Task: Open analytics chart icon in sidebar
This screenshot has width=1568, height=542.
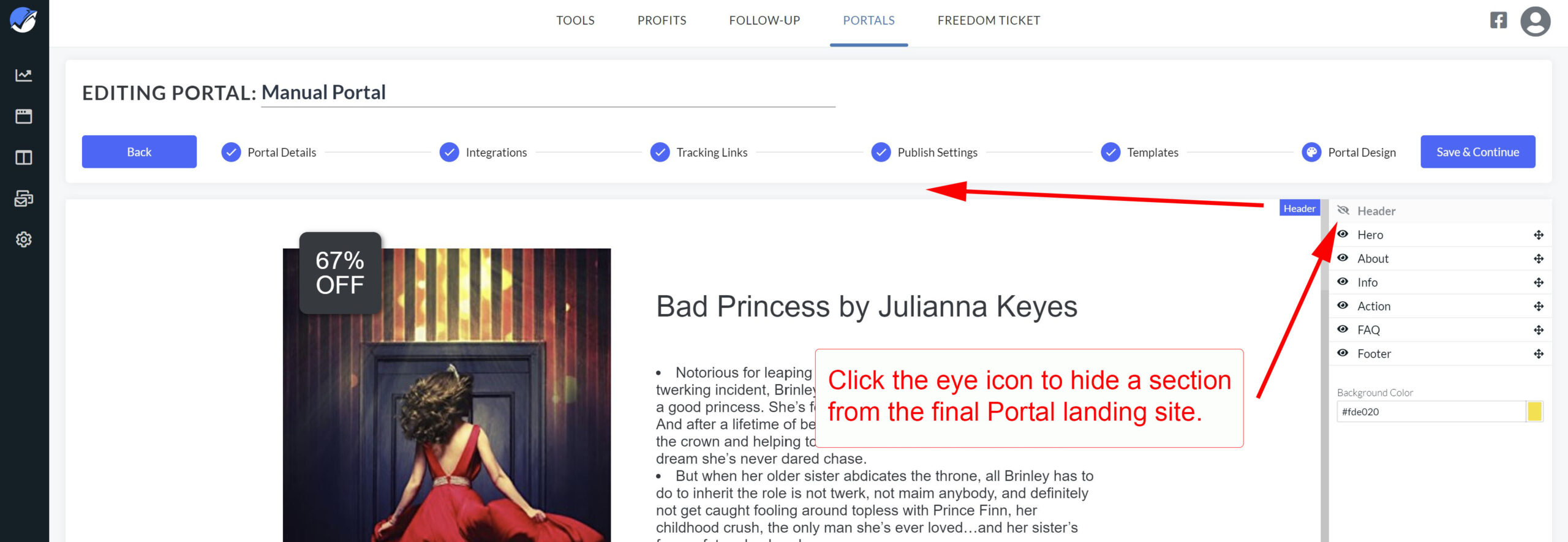Action: (23, 75)
